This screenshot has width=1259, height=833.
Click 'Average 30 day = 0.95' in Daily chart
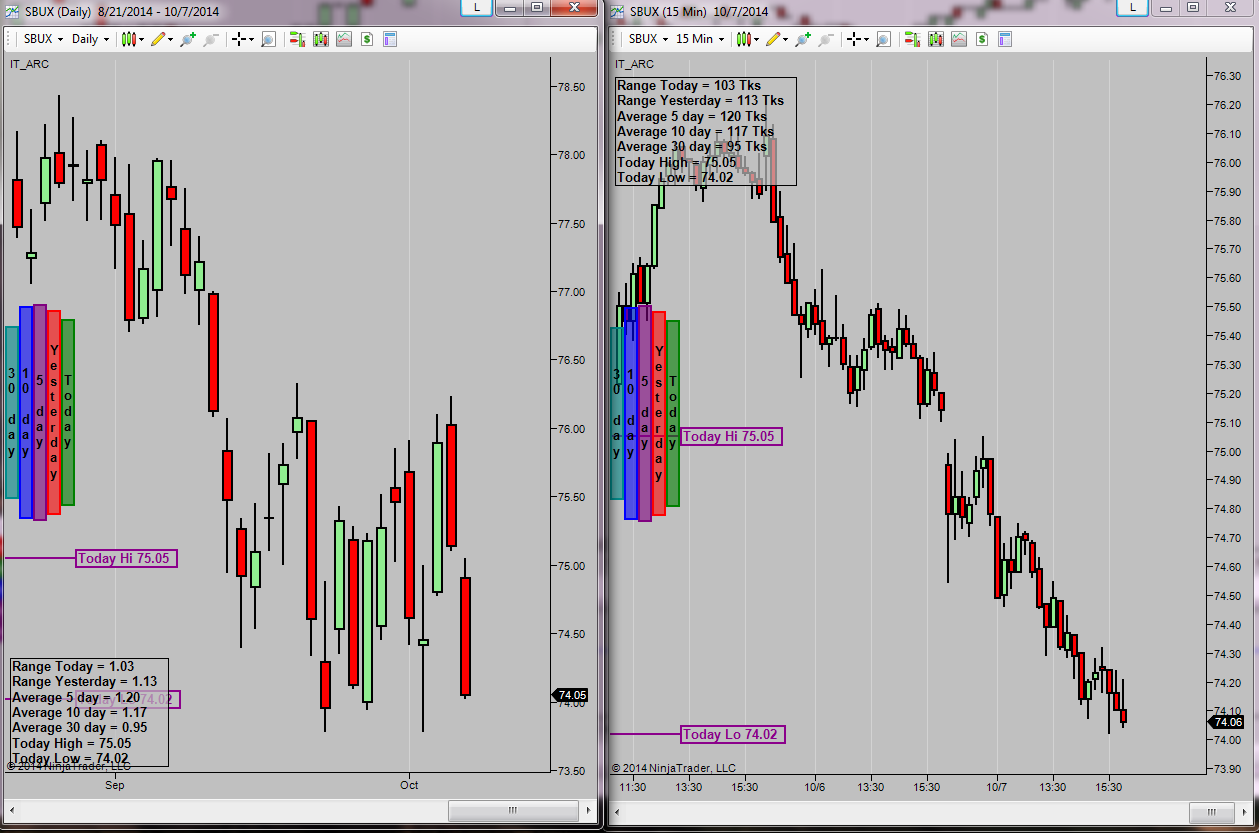[79, 728]
